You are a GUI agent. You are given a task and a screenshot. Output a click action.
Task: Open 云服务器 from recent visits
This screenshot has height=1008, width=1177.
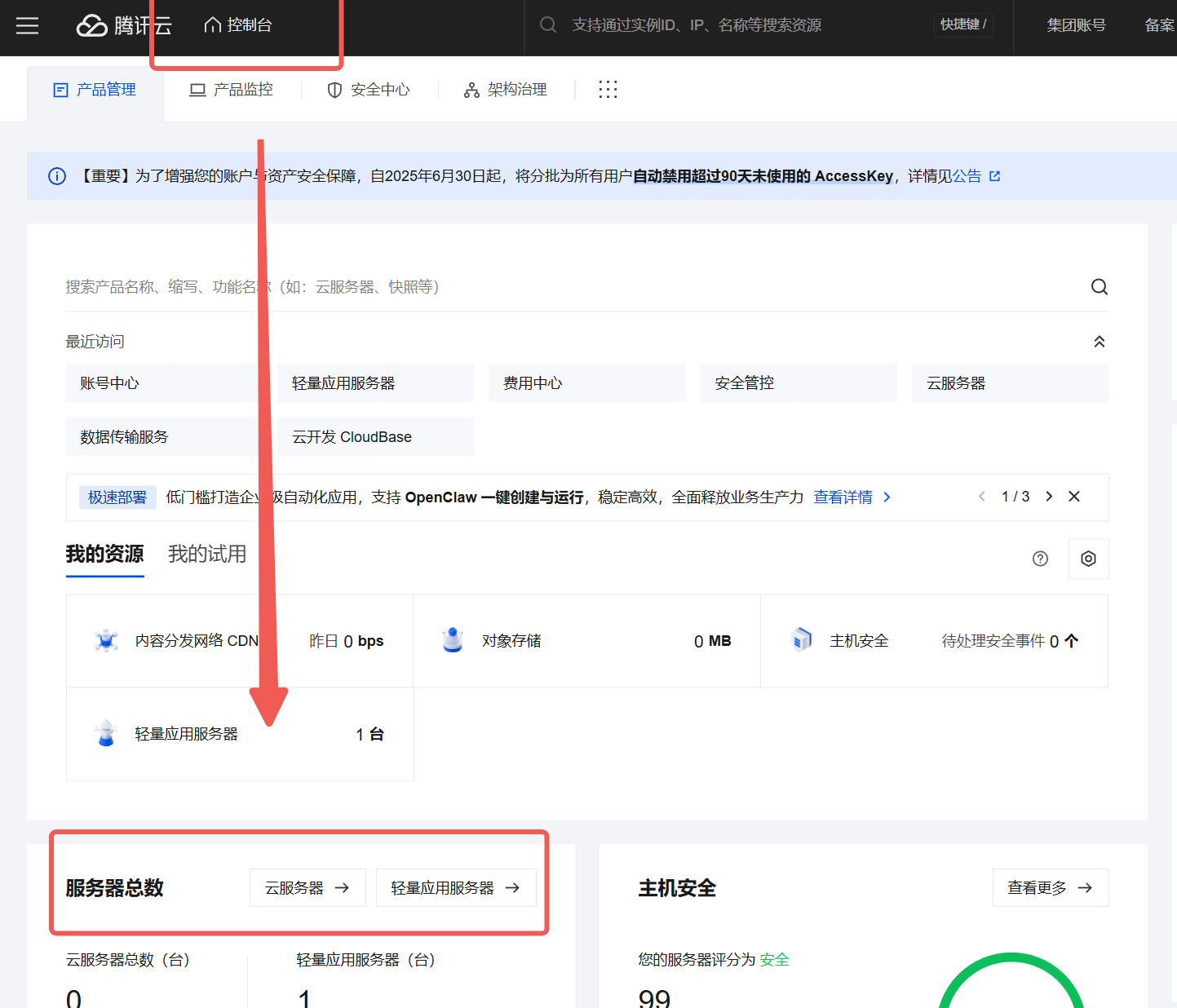1010,383
